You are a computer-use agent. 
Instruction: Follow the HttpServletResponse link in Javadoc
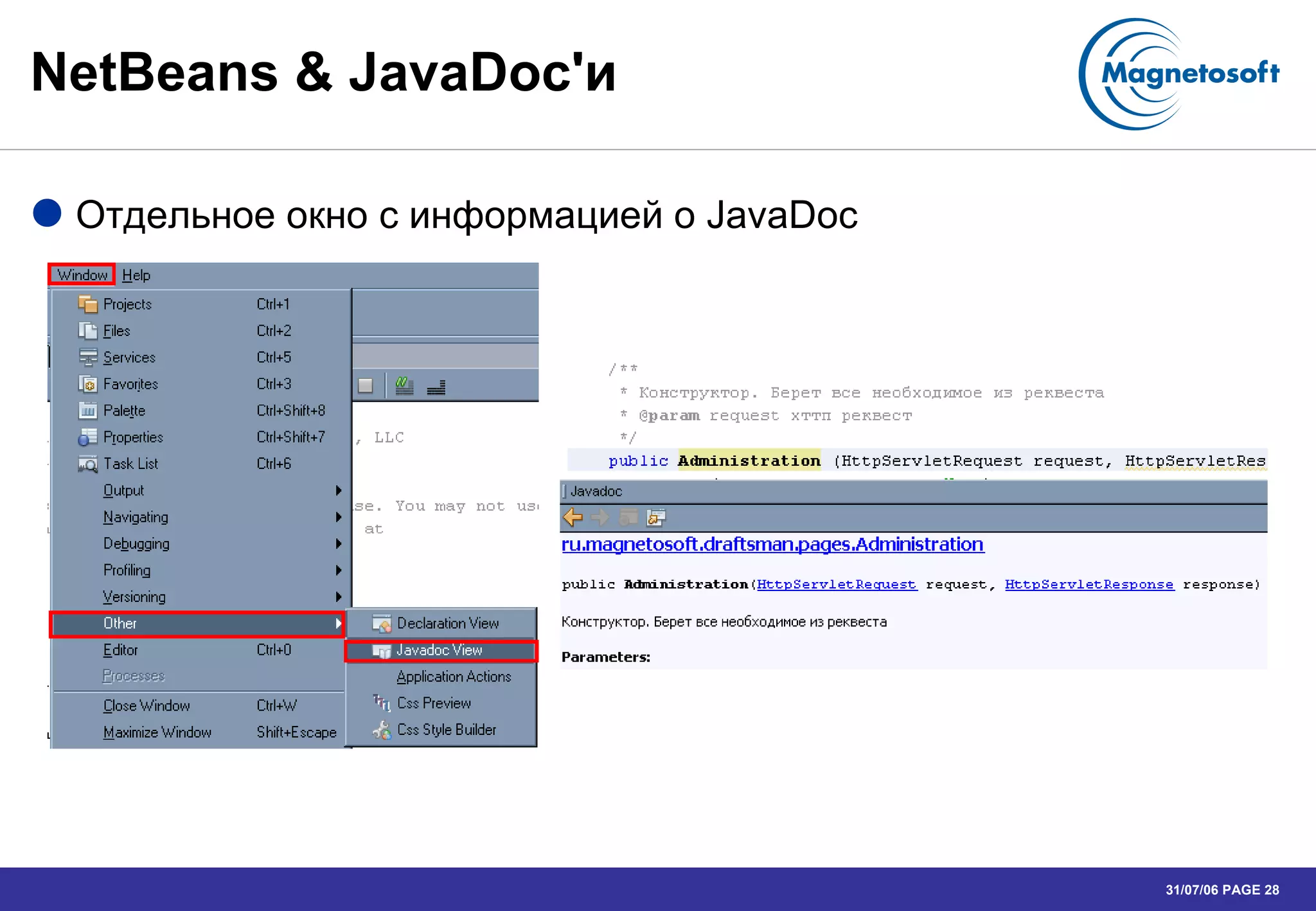pyautogui.click(x=1089, y=585)
